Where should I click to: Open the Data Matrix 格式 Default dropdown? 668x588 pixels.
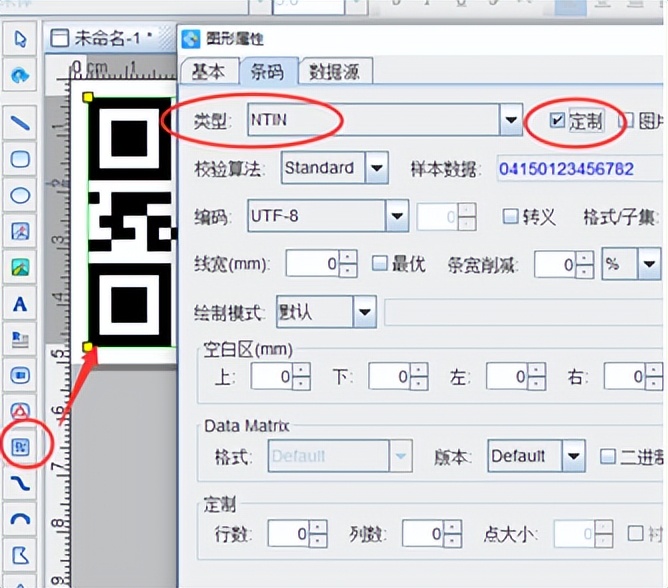(x=400, y=456)
